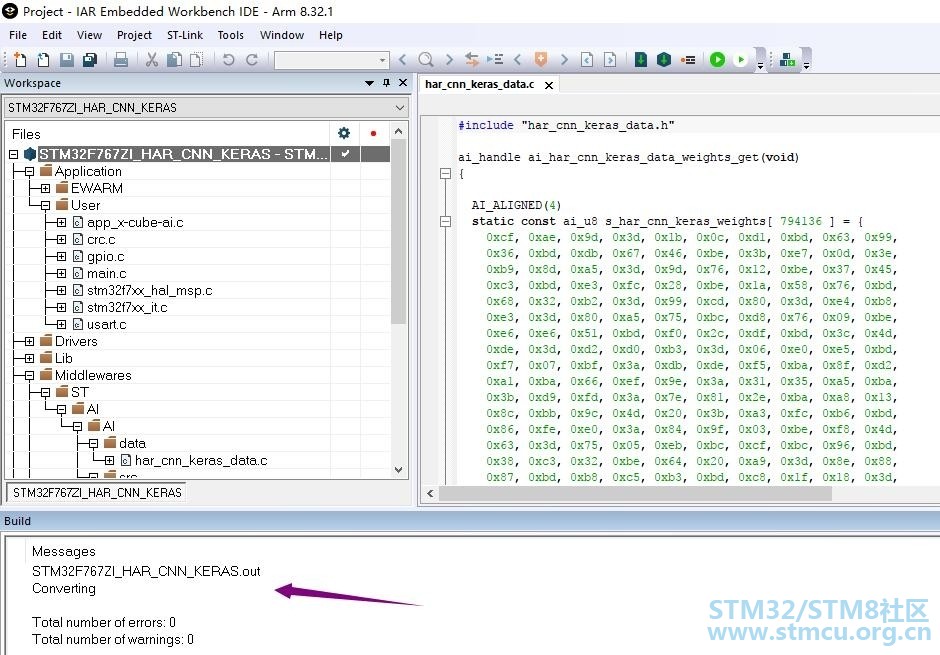Open the View menu
Viewport: 940px width, 655px height.
pyautogui.click(x=89, y=35)
